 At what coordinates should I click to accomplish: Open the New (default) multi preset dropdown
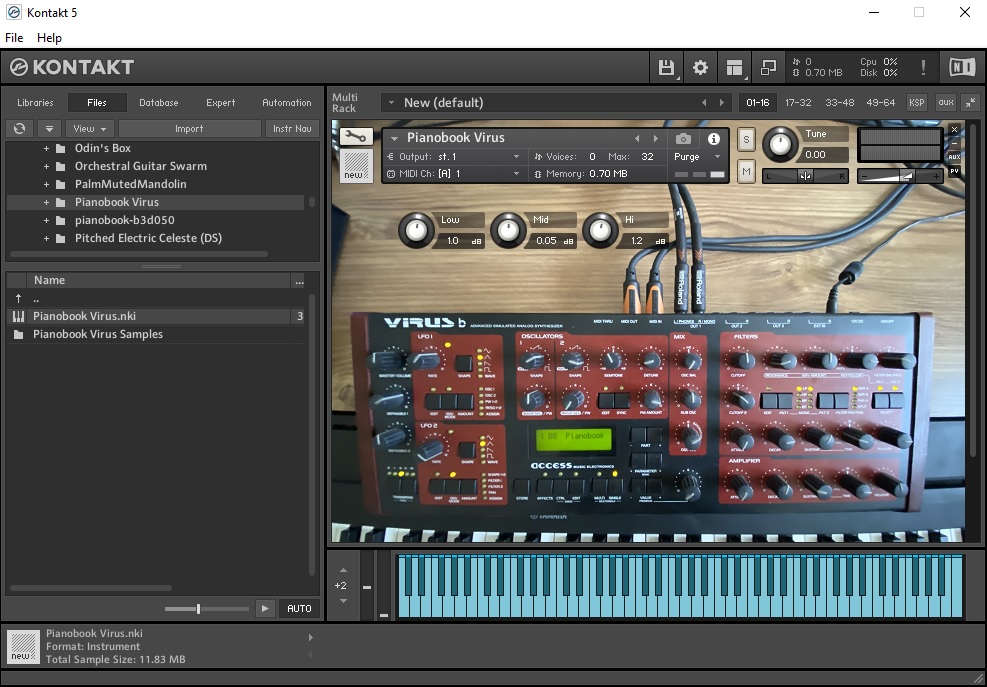(x=391, y=103)
